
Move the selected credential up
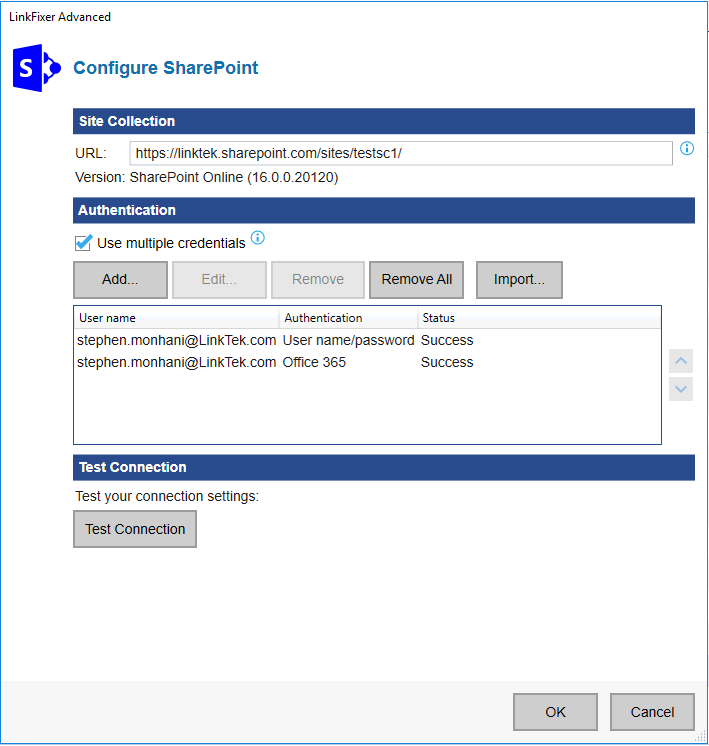click(x=681, y=361)
